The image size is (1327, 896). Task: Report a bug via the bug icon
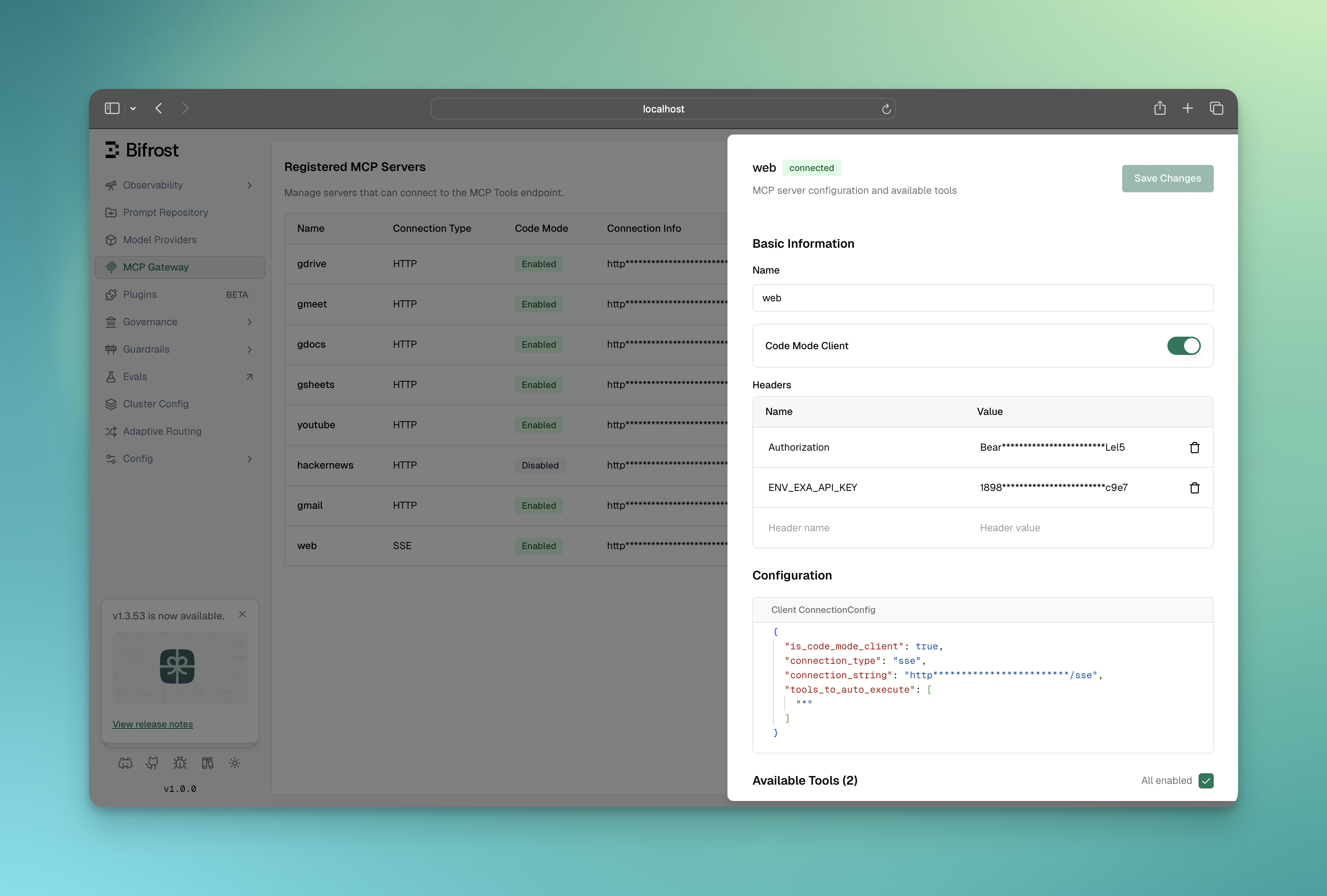(x=180, y=763)
